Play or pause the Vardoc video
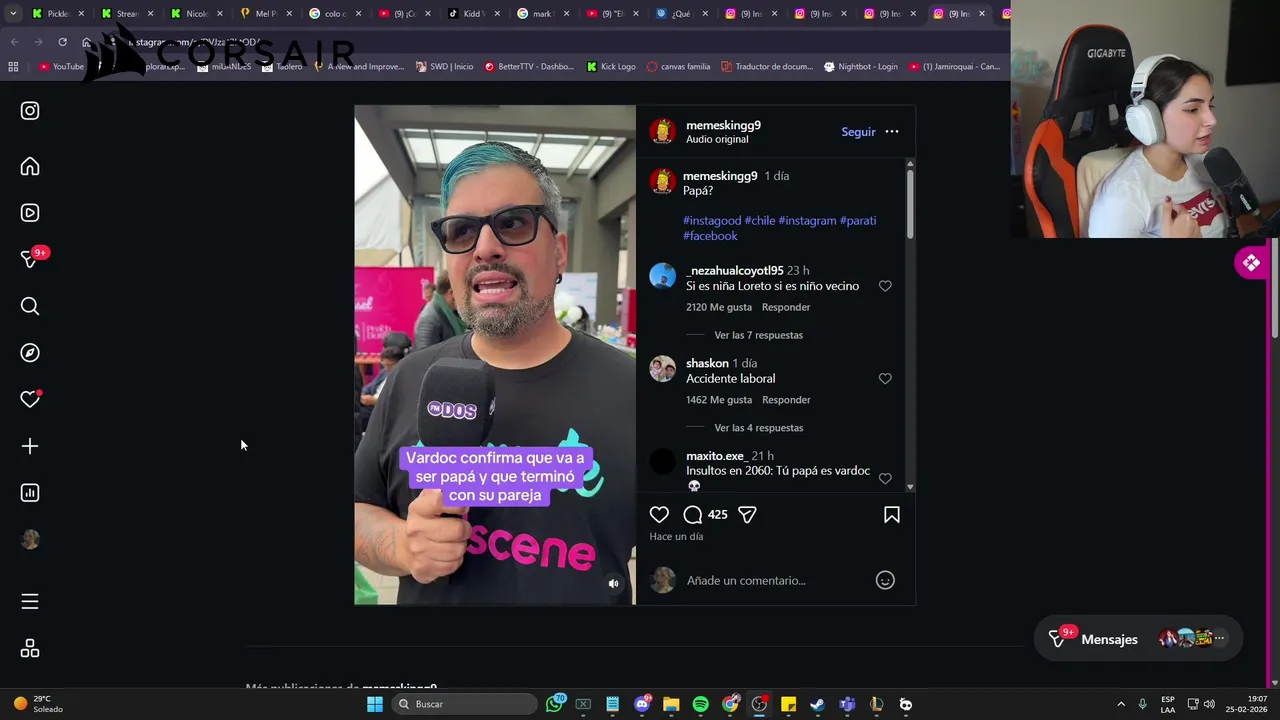The image size is (1280, 720). tap(495, 355)
